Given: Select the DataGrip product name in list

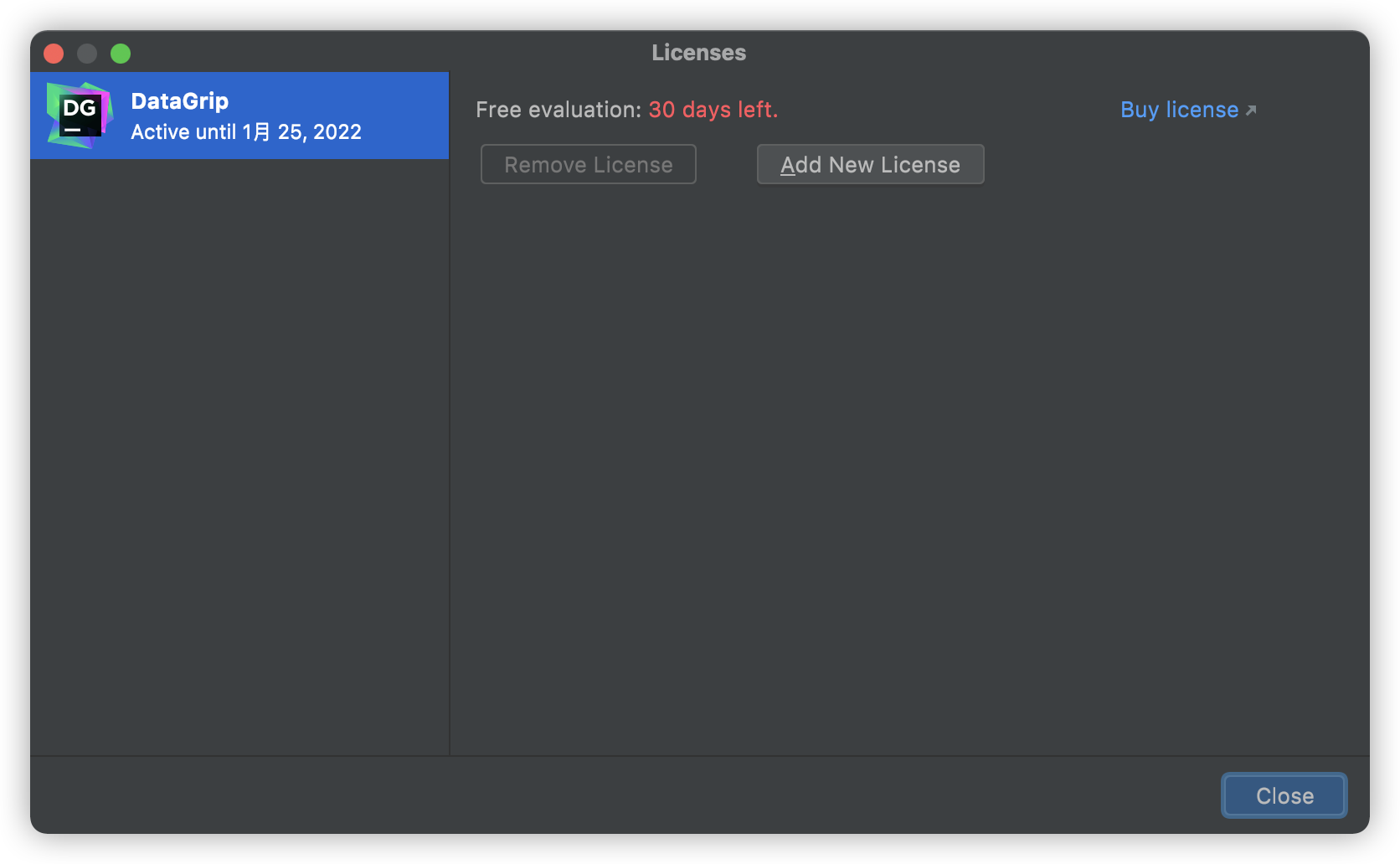Looking at the screenshot, I should (179, 101).
